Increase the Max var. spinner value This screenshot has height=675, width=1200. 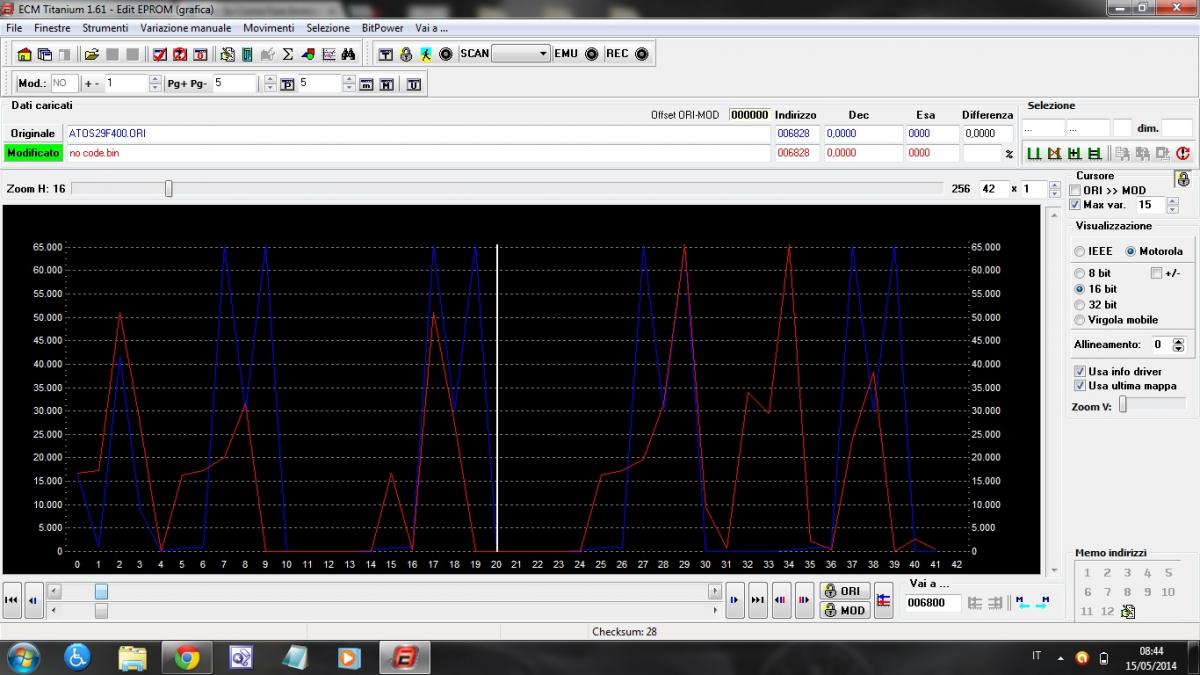pos(1173,201)
